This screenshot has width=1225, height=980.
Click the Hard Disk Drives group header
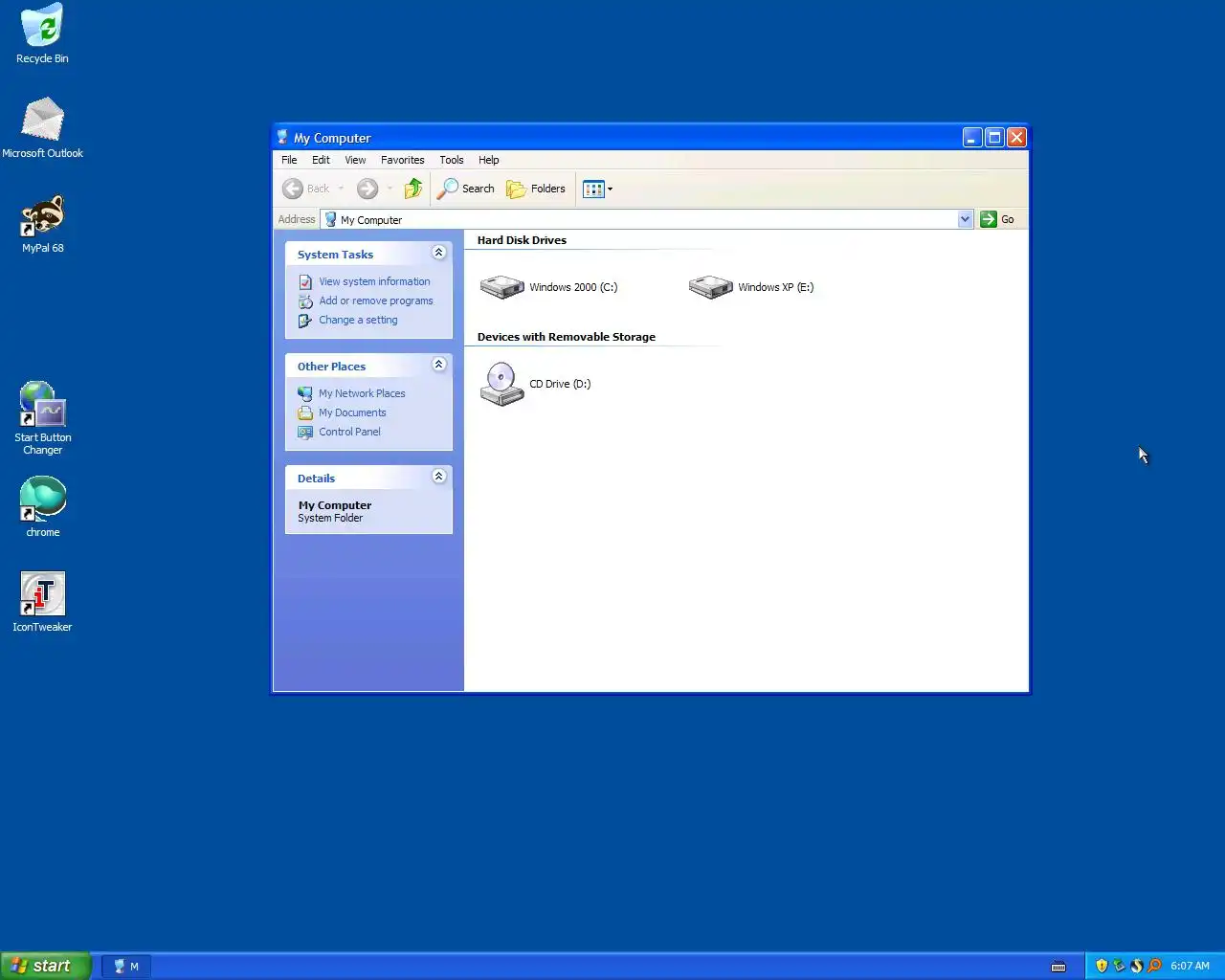522,240
